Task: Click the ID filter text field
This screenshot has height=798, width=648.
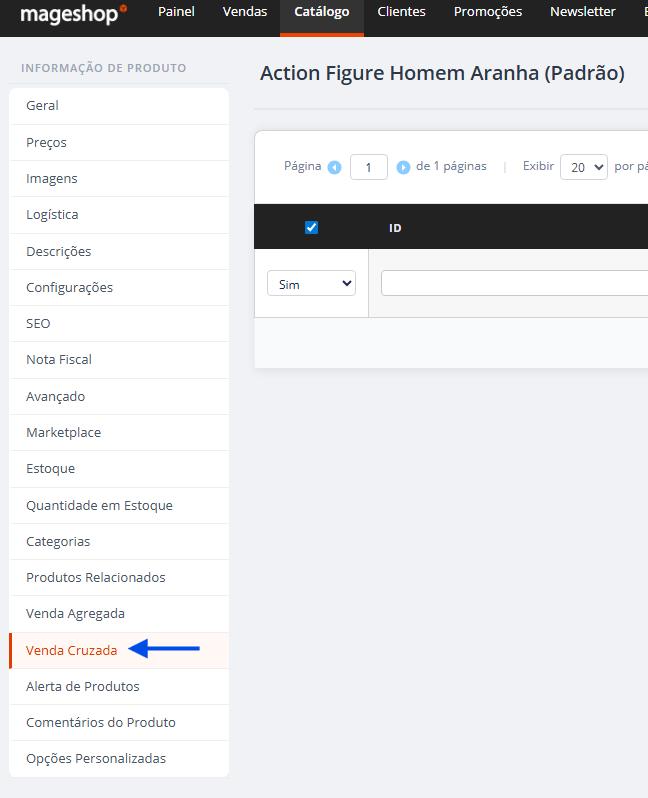Action: pos(514,283)
